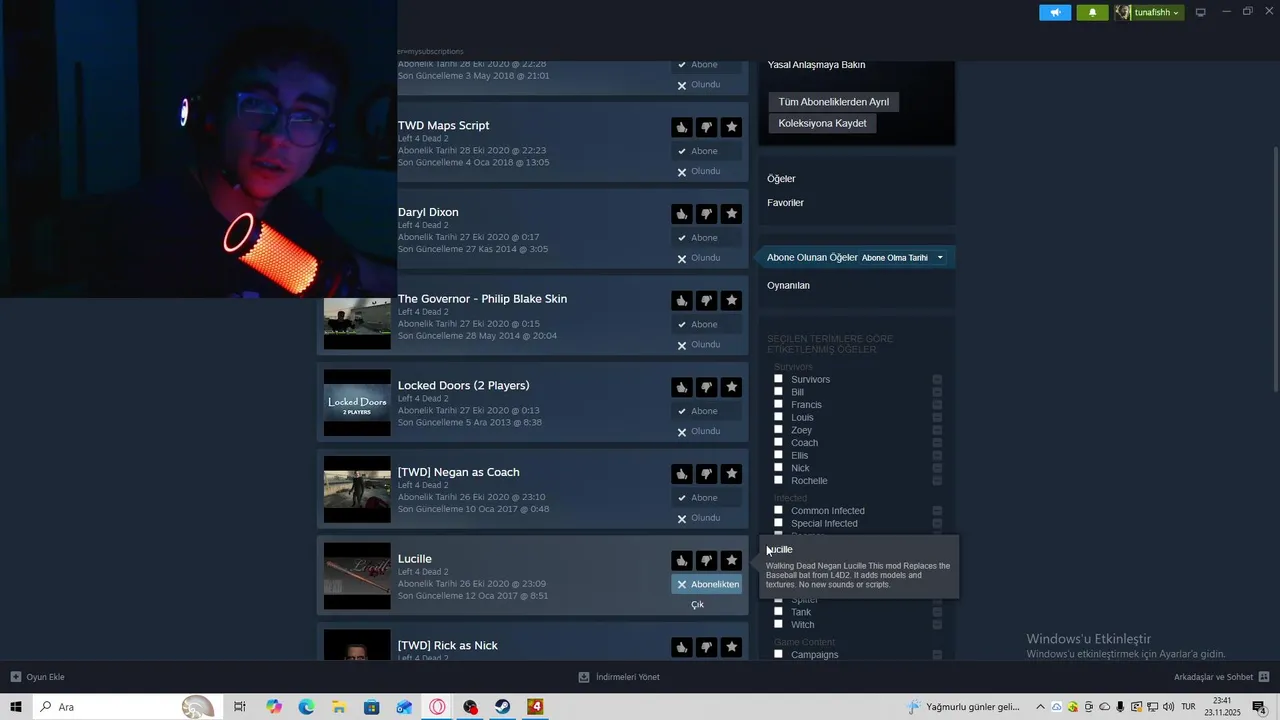The image size is (1280, 720).
Task: Thumbs down [TWD] Rick as Nick
Action: click(706, 647)
